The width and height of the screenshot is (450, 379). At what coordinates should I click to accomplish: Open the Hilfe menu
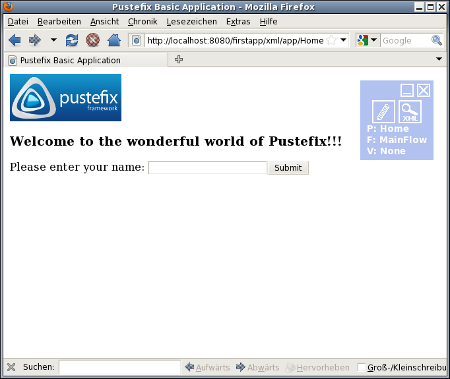coord(268,22)
